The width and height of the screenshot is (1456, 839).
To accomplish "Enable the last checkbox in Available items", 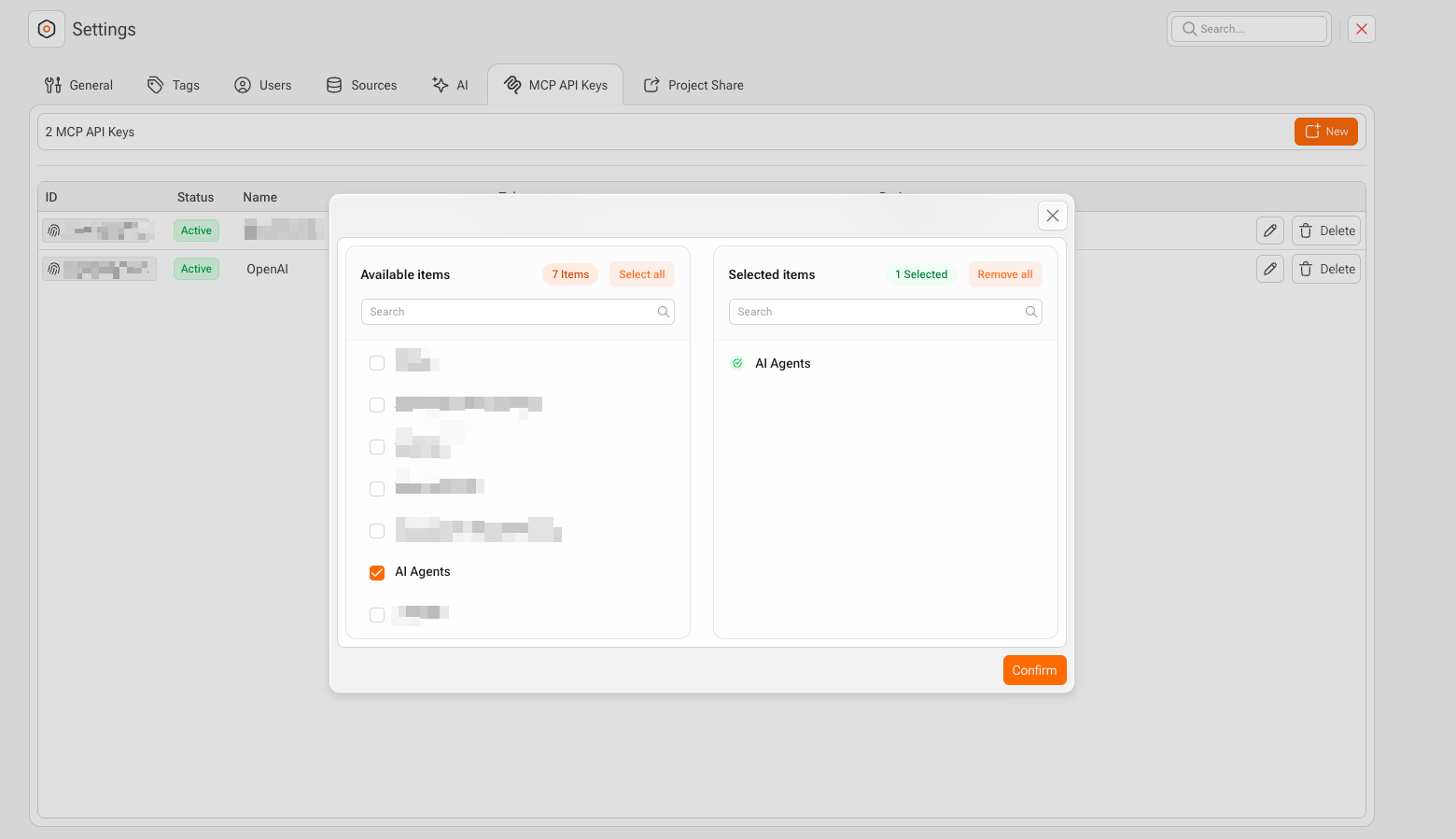I will 377,614.
